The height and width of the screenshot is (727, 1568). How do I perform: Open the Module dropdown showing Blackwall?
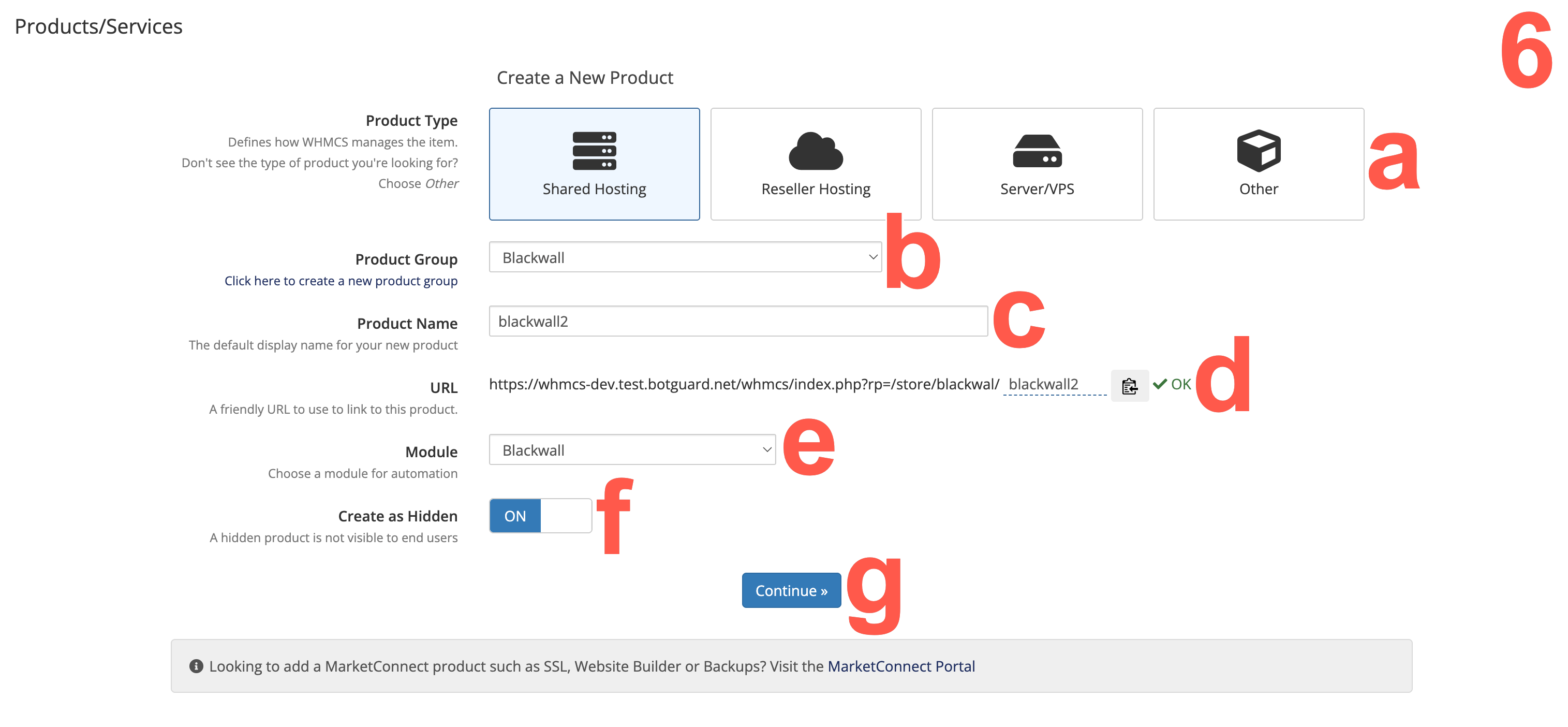pyautogui.click(x=632, y=449)
